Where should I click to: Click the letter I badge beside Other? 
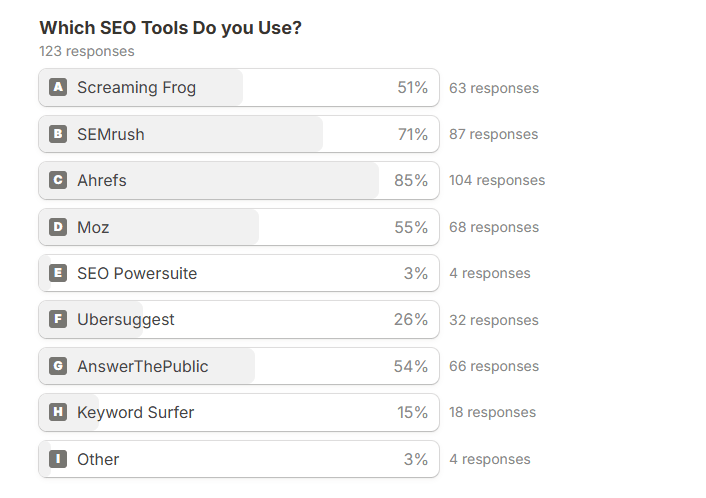pyautogui.click(x=58, y=459)
